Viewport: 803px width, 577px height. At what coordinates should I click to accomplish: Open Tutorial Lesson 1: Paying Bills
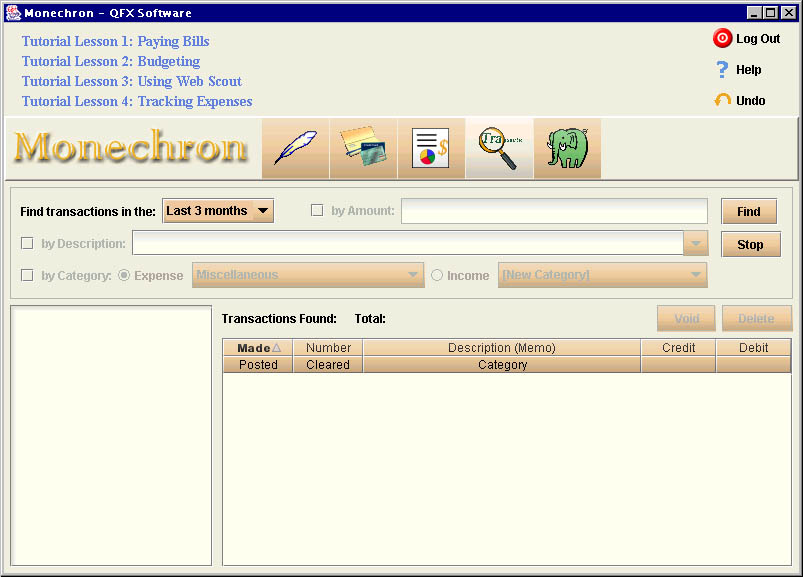[116, 42]
